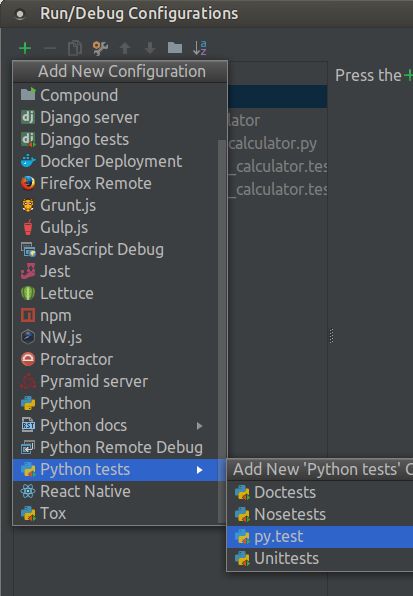Select the Django server icon
The height and width of the screenshot is (596, 413).
coord(28,117)
